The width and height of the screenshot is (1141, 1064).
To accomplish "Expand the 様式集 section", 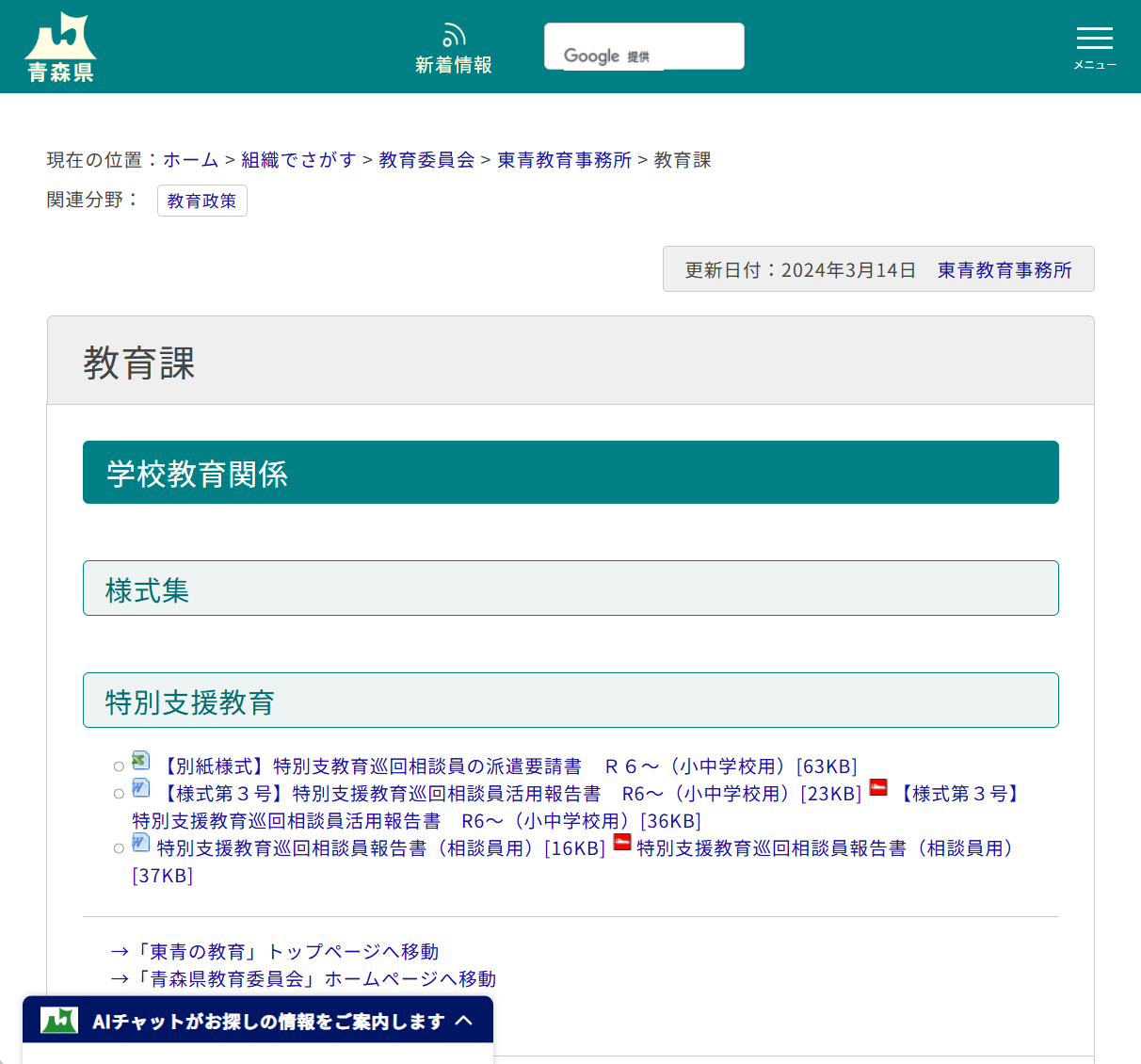I will click(570, 588).
